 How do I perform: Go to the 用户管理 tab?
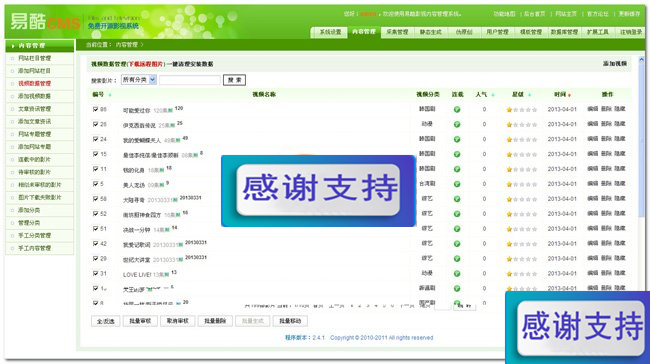(x=497, y=32)
